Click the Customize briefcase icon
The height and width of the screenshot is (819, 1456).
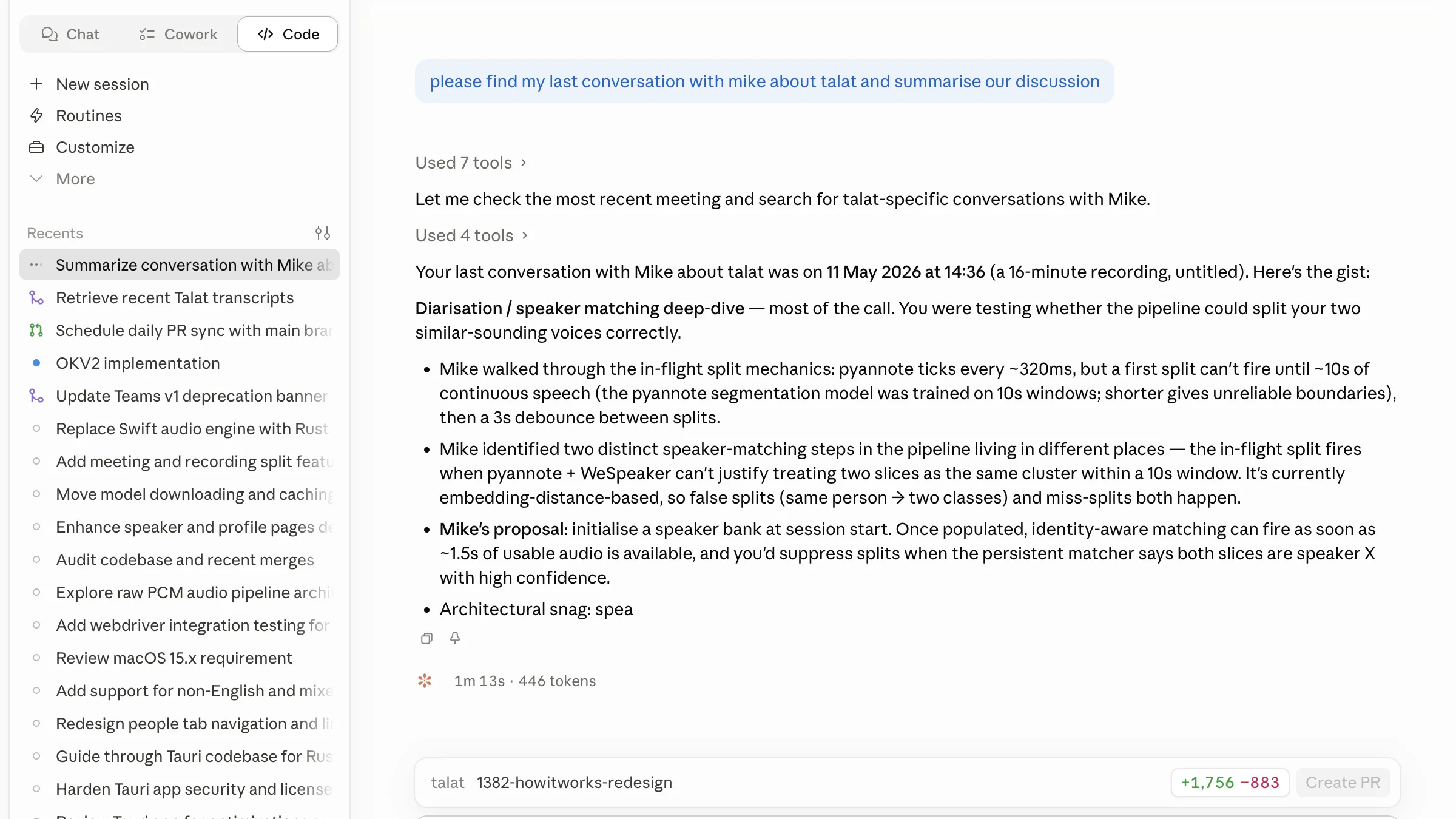pyautogui.click(x=36, y=147)
